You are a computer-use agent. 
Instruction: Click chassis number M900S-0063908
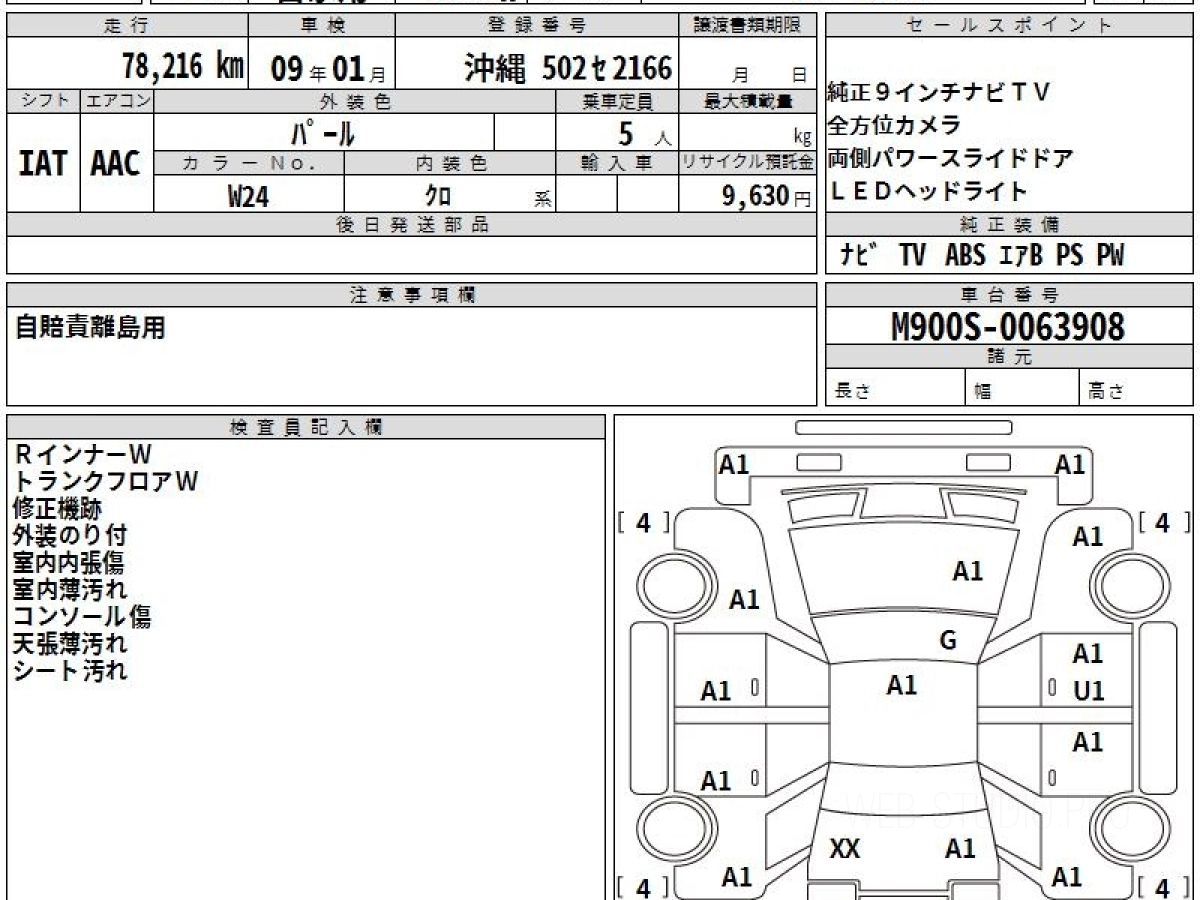coord(1008,326)
